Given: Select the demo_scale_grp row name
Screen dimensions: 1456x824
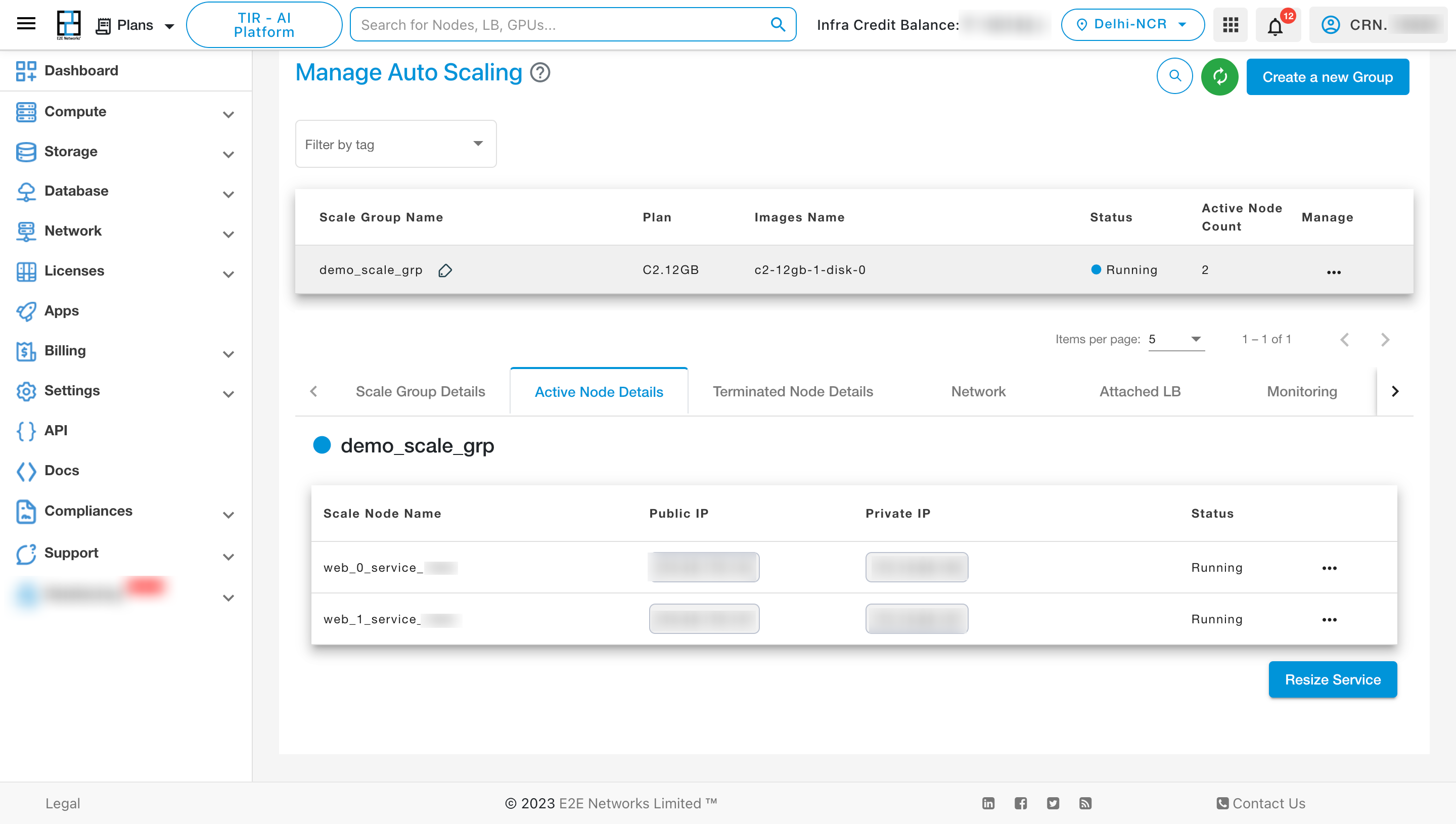Looking at the screenshot, I should 371,270.
